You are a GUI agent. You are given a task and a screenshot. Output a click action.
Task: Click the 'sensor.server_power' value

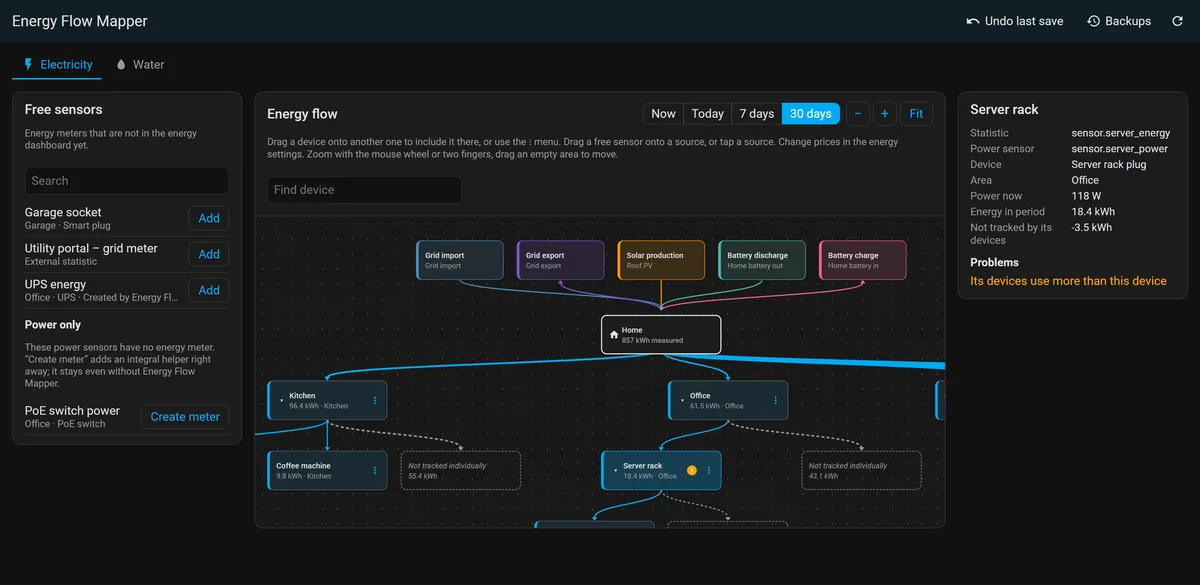click(1119, 149)
